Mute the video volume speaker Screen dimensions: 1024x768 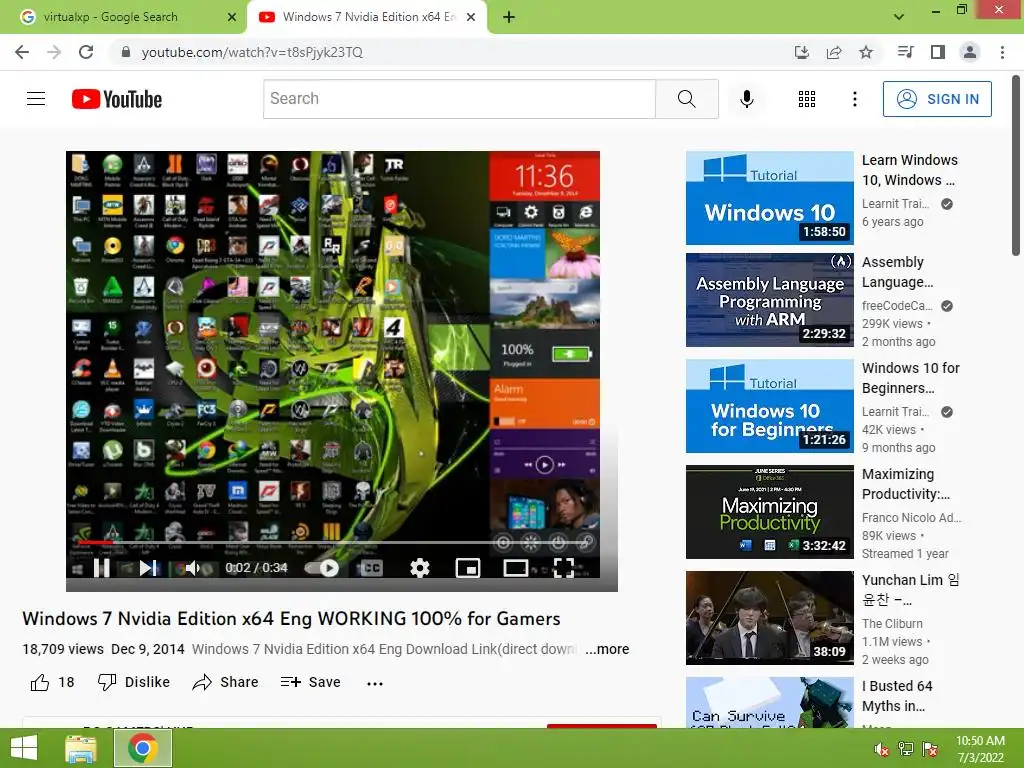point(193,568)
